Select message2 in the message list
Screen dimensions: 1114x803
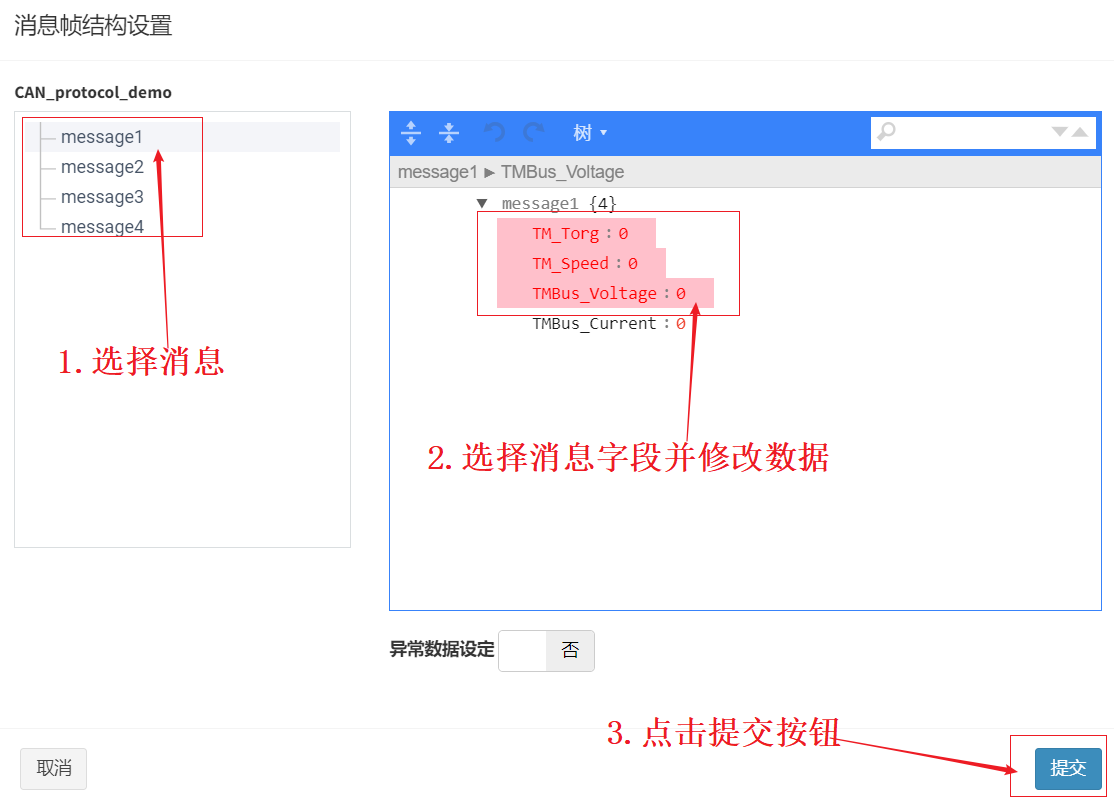[102, 167]
